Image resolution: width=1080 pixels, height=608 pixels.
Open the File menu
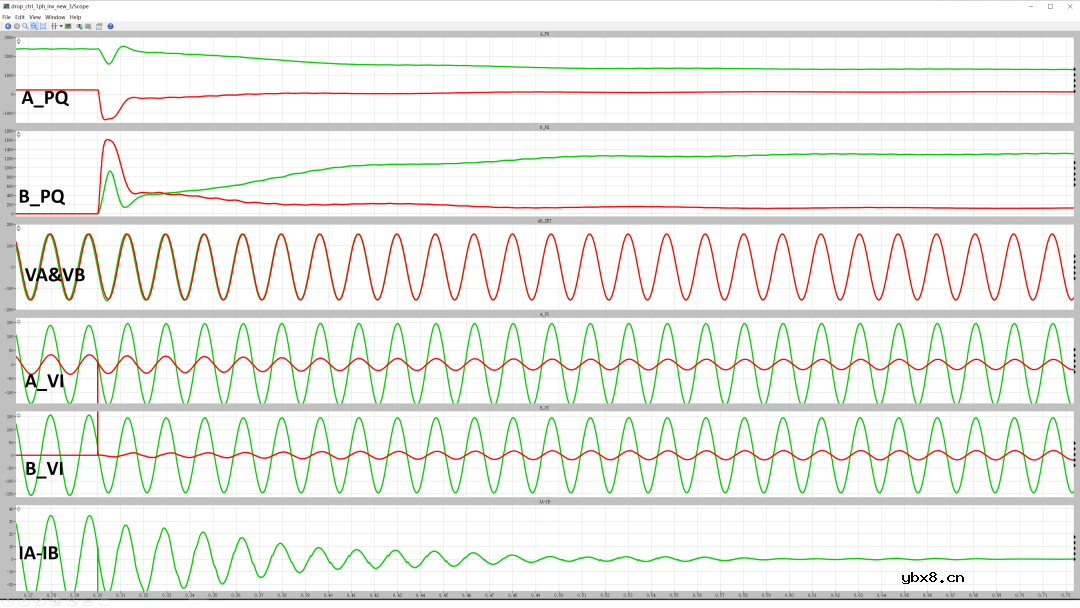pos(6,17)
